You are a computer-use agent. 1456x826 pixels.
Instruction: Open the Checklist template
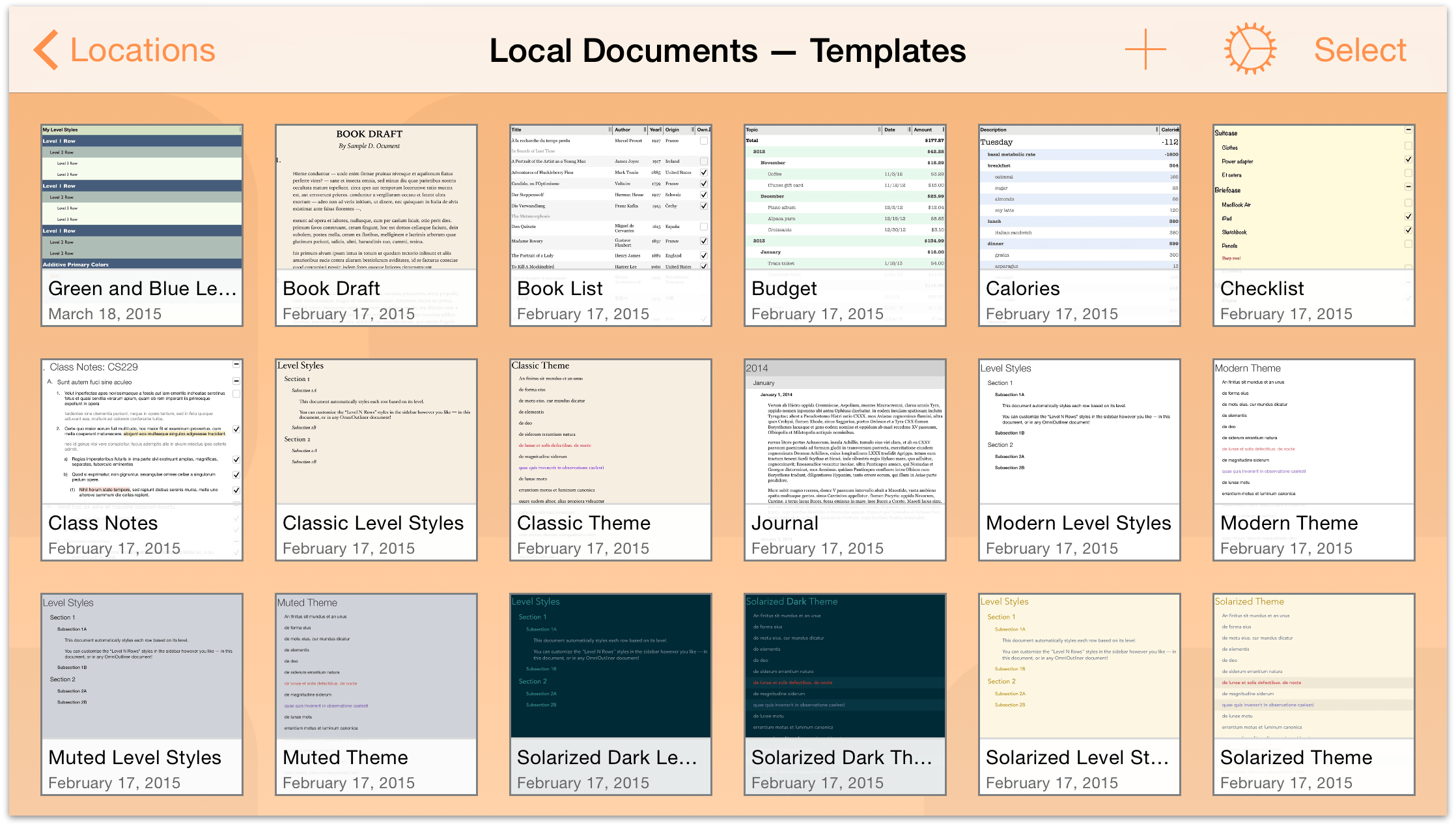pyautogui.click(x=1314, y=225)
